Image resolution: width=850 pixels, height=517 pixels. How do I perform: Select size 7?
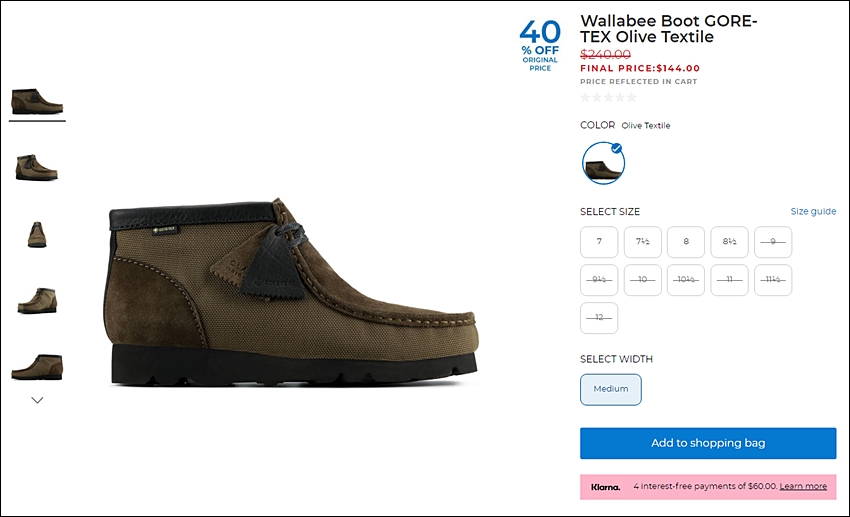click(599, 242)
